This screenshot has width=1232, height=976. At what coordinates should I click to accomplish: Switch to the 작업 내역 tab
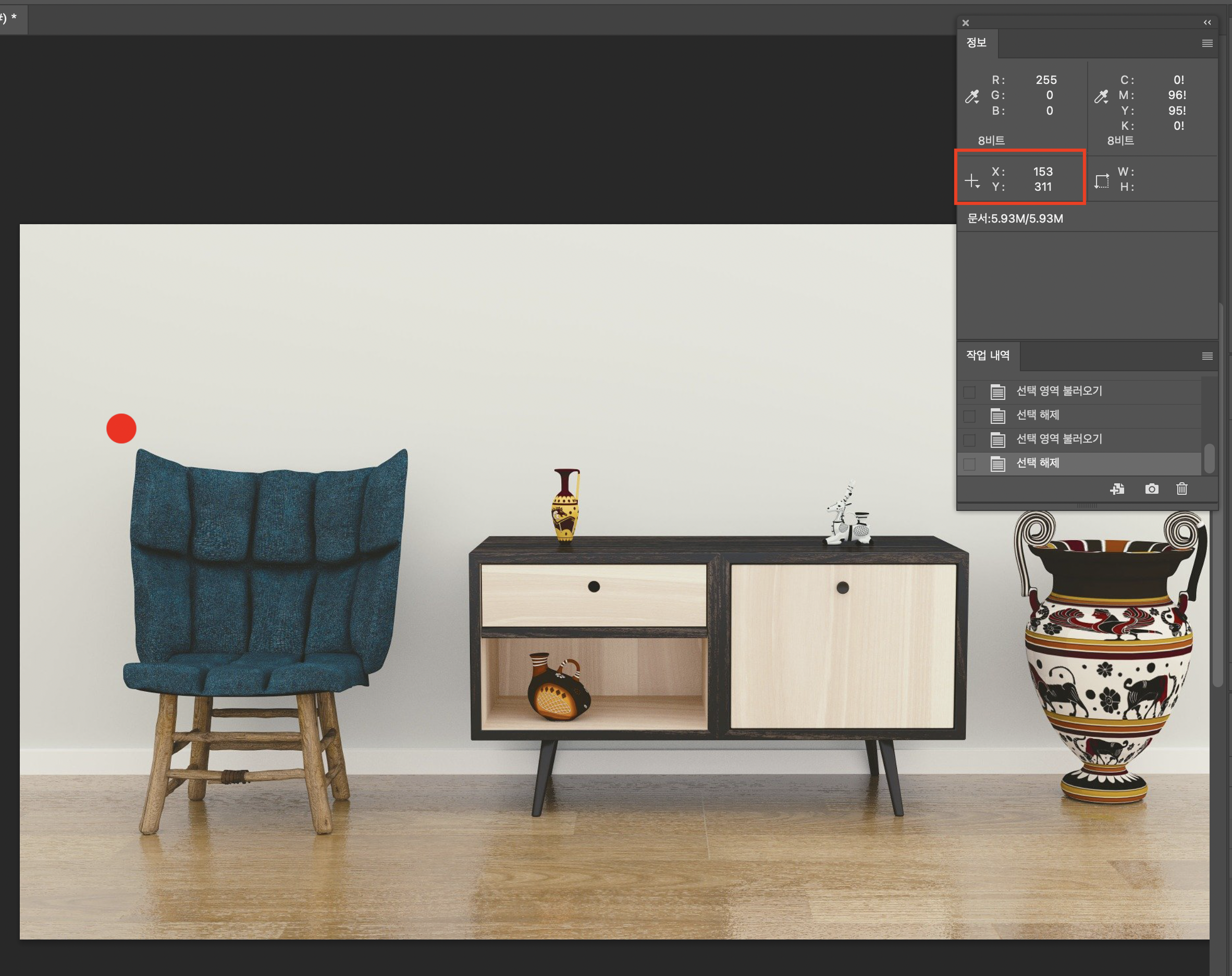coord(988,356)
